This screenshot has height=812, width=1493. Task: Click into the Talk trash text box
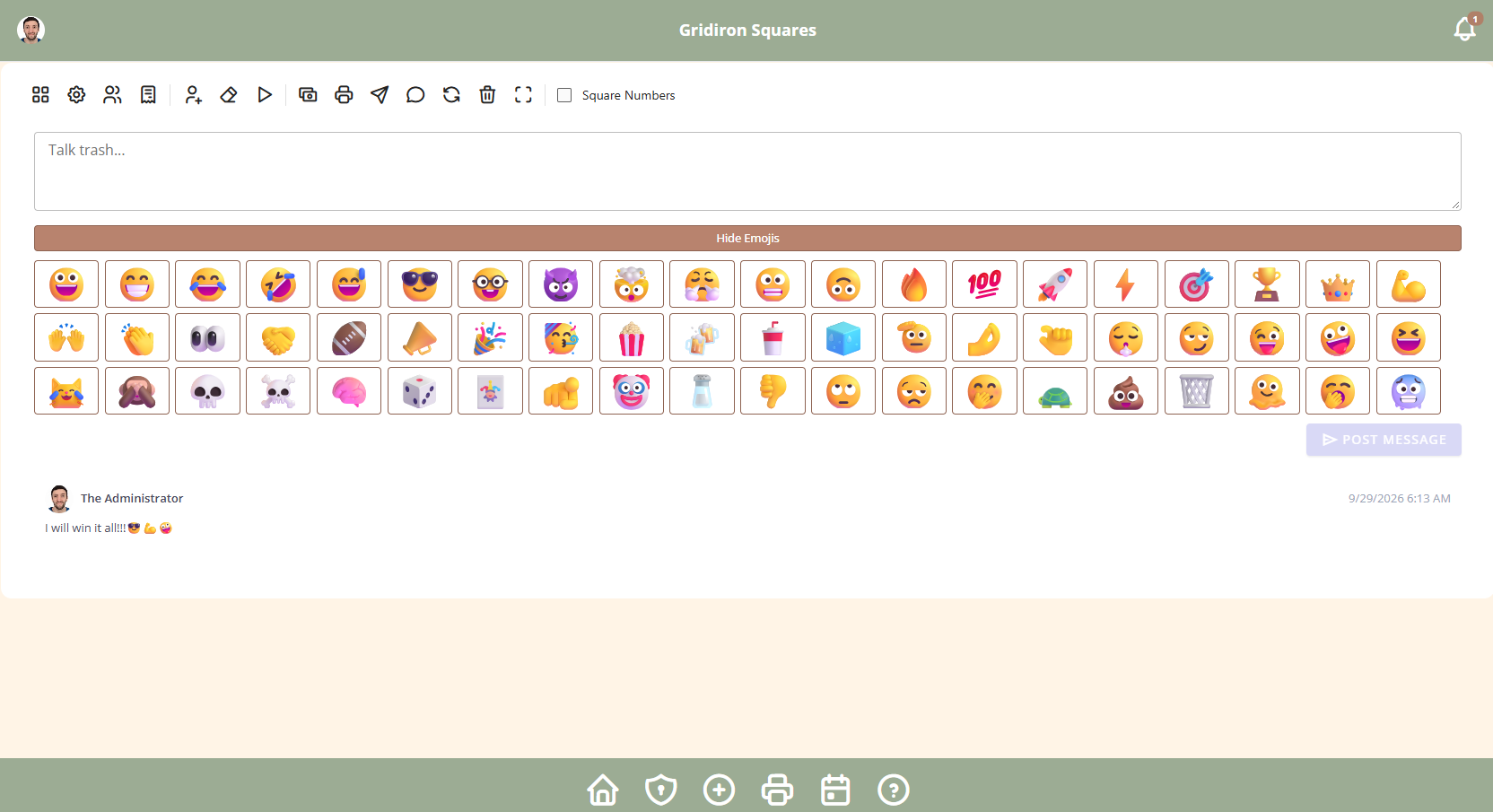click(x=747, y=171)
